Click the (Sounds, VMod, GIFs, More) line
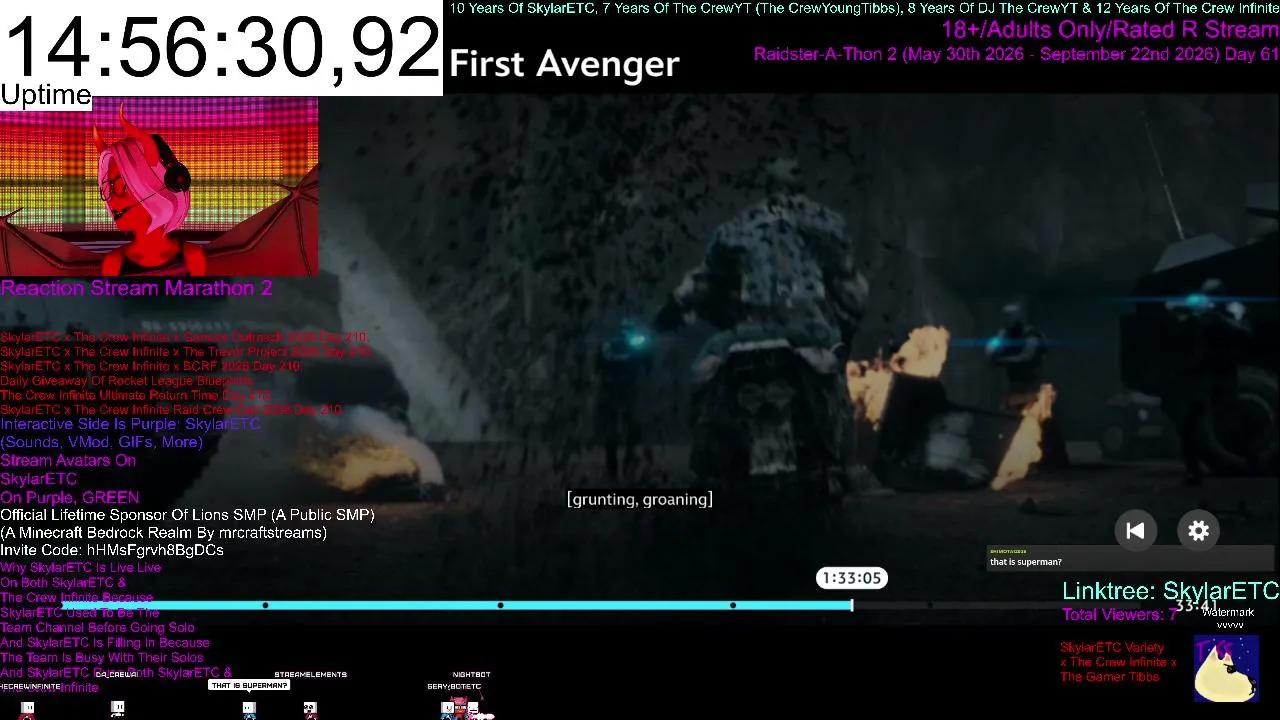The image size is (1280, 720). coord(101,442)
